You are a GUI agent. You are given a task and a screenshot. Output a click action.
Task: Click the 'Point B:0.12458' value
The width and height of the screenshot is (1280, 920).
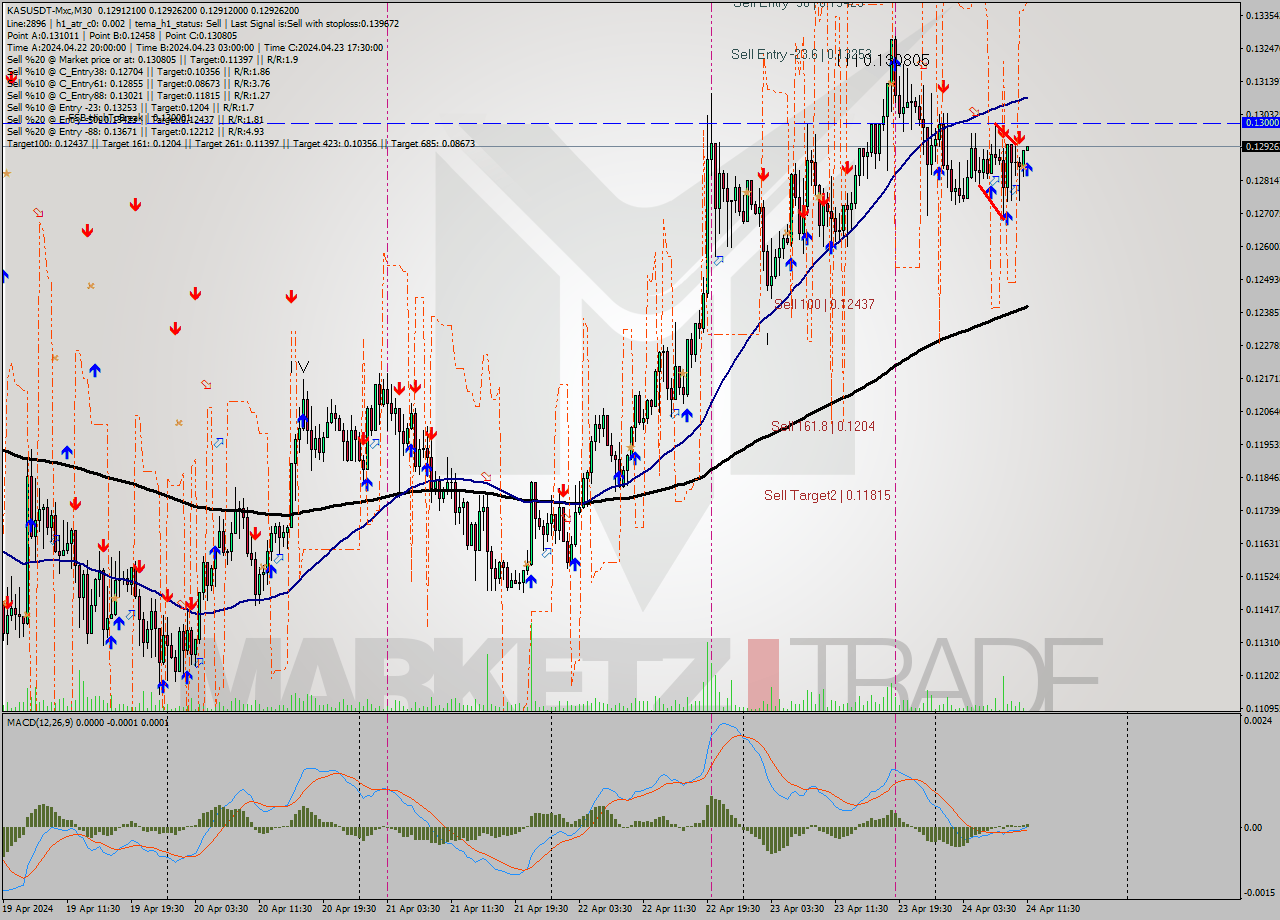point(120,35)
